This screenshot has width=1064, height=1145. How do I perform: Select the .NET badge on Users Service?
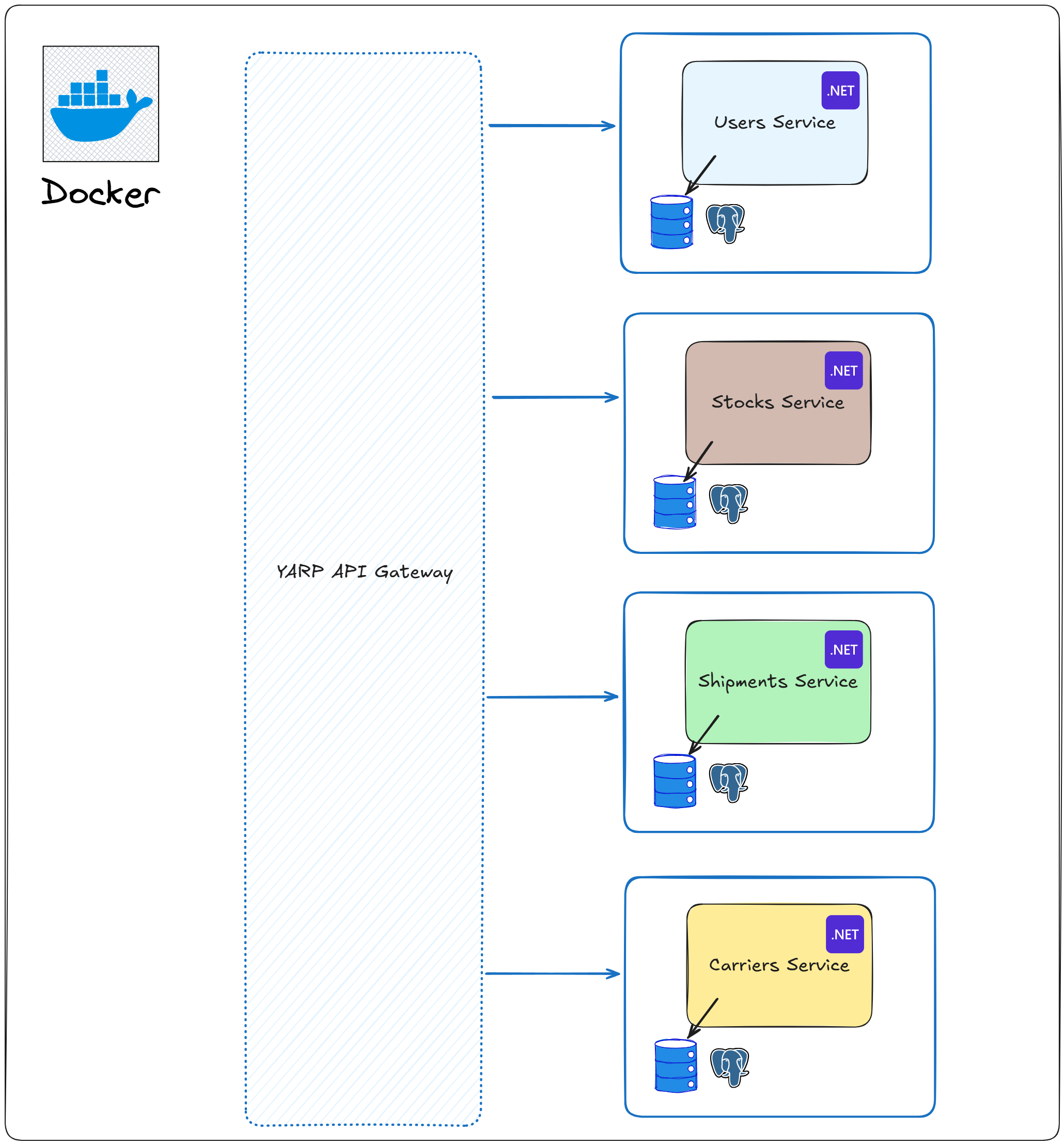pos(840,90)
